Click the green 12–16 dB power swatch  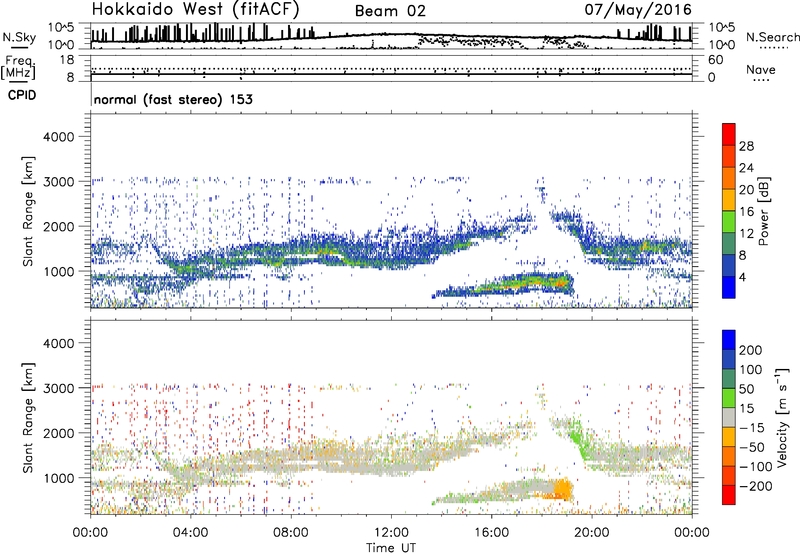[x=729, y=221]
